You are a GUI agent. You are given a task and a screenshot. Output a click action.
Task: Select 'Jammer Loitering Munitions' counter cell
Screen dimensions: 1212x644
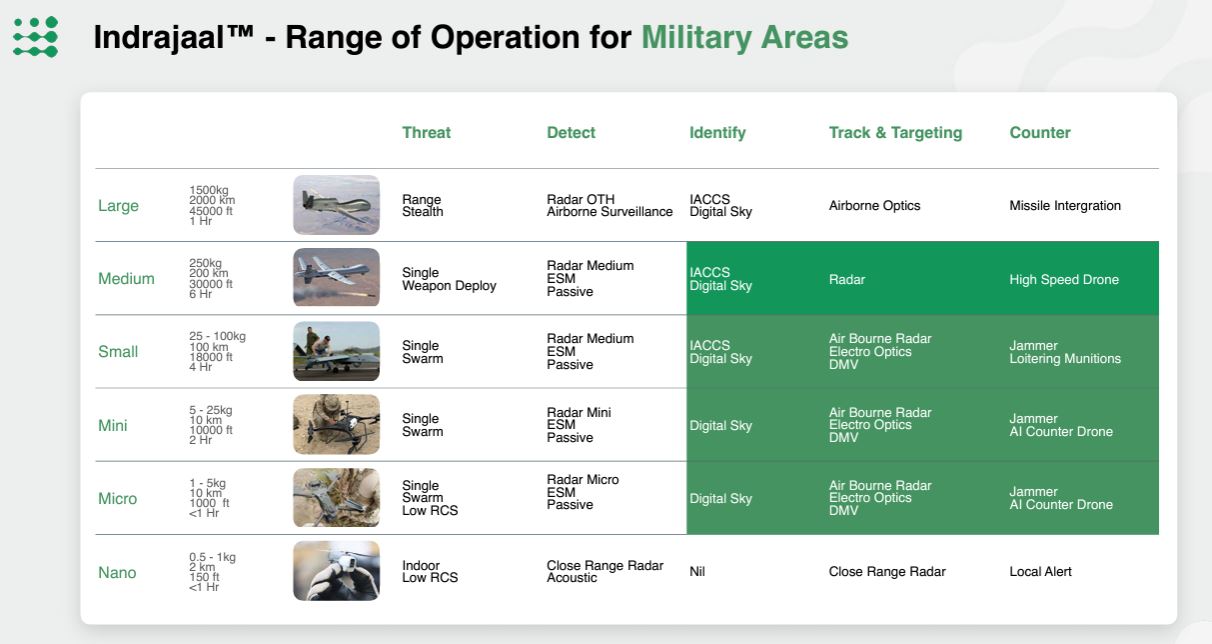(x=1065, y=352)
